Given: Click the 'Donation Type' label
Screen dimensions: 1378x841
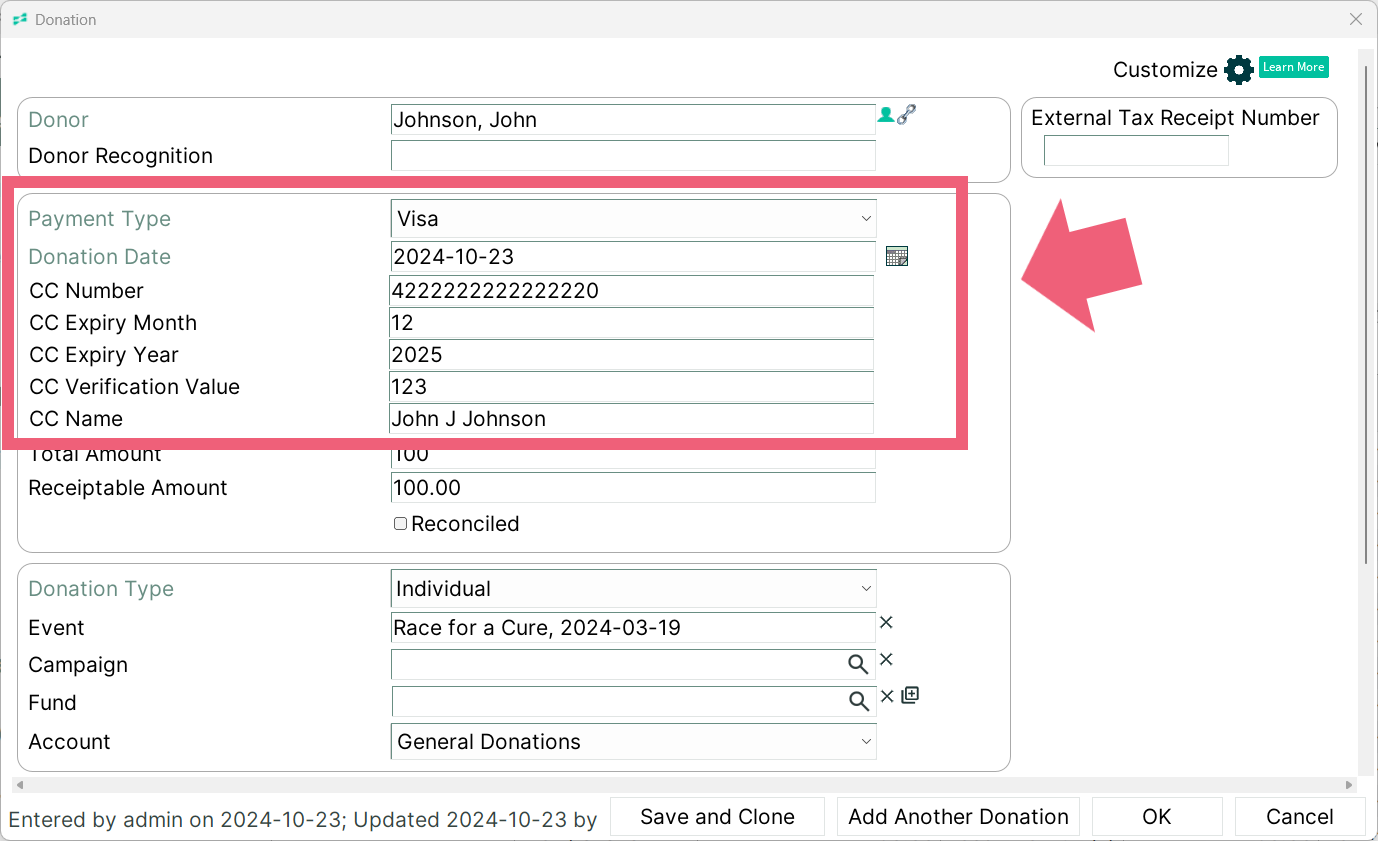Looking at the screenshot, I should pyautogui.click(x=101, y=589).
